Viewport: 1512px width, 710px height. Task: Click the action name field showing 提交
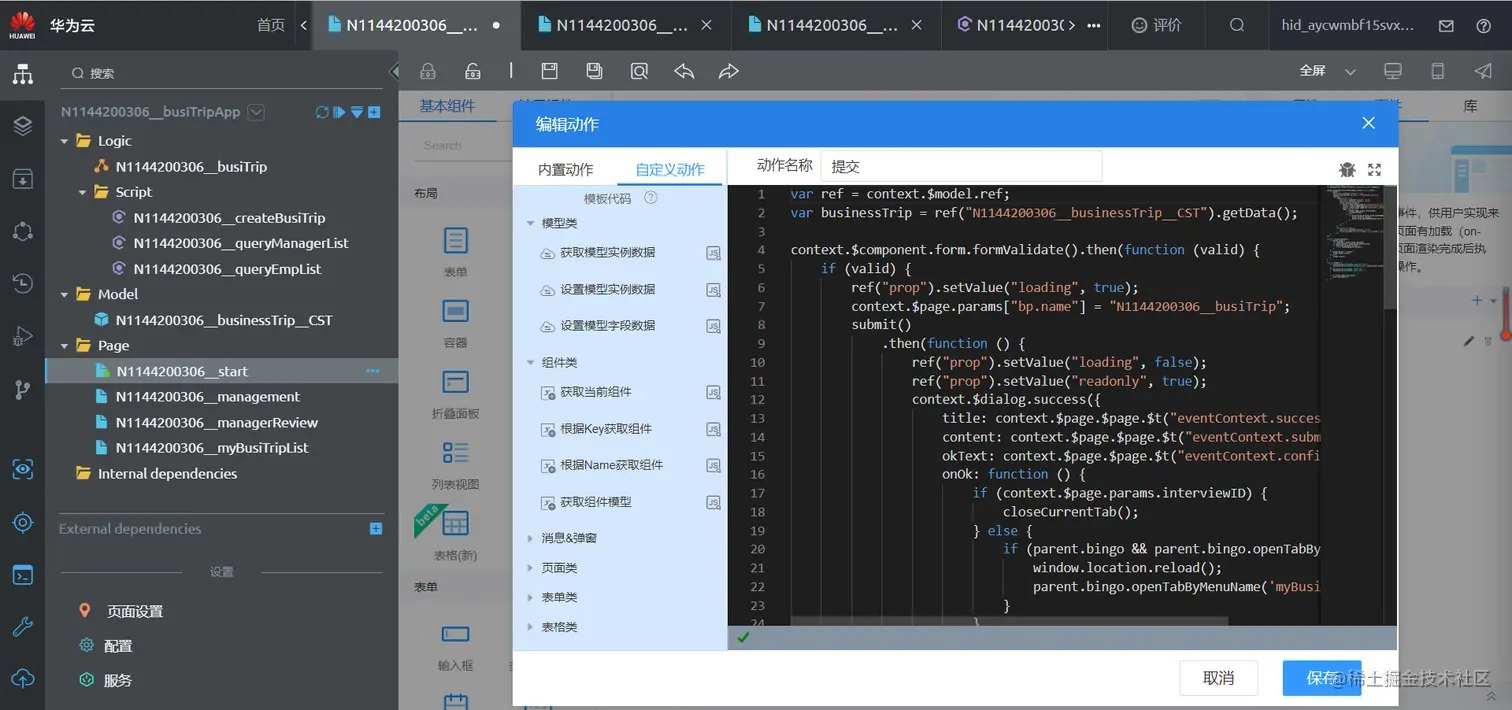click(960, 165)
